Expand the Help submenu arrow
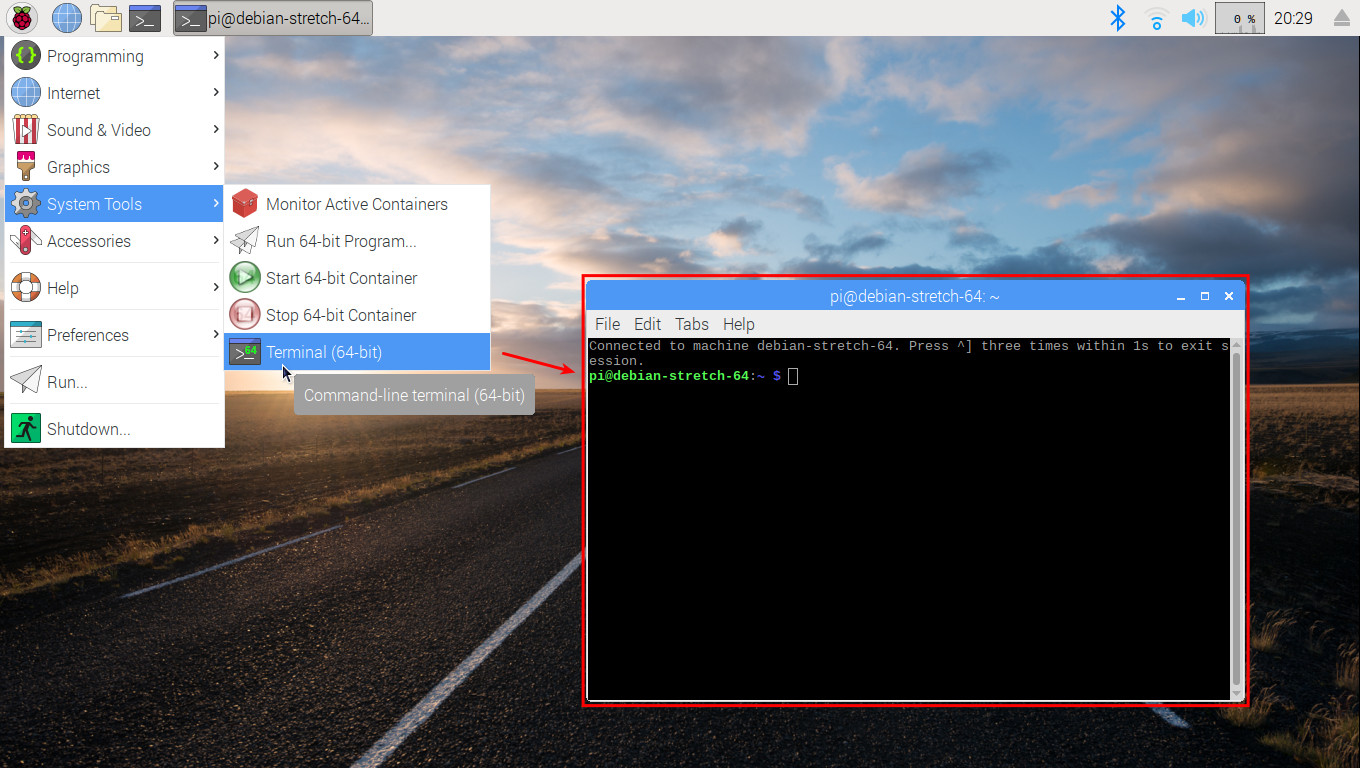This screenshot has height=768, width=1360. [215, 288]
